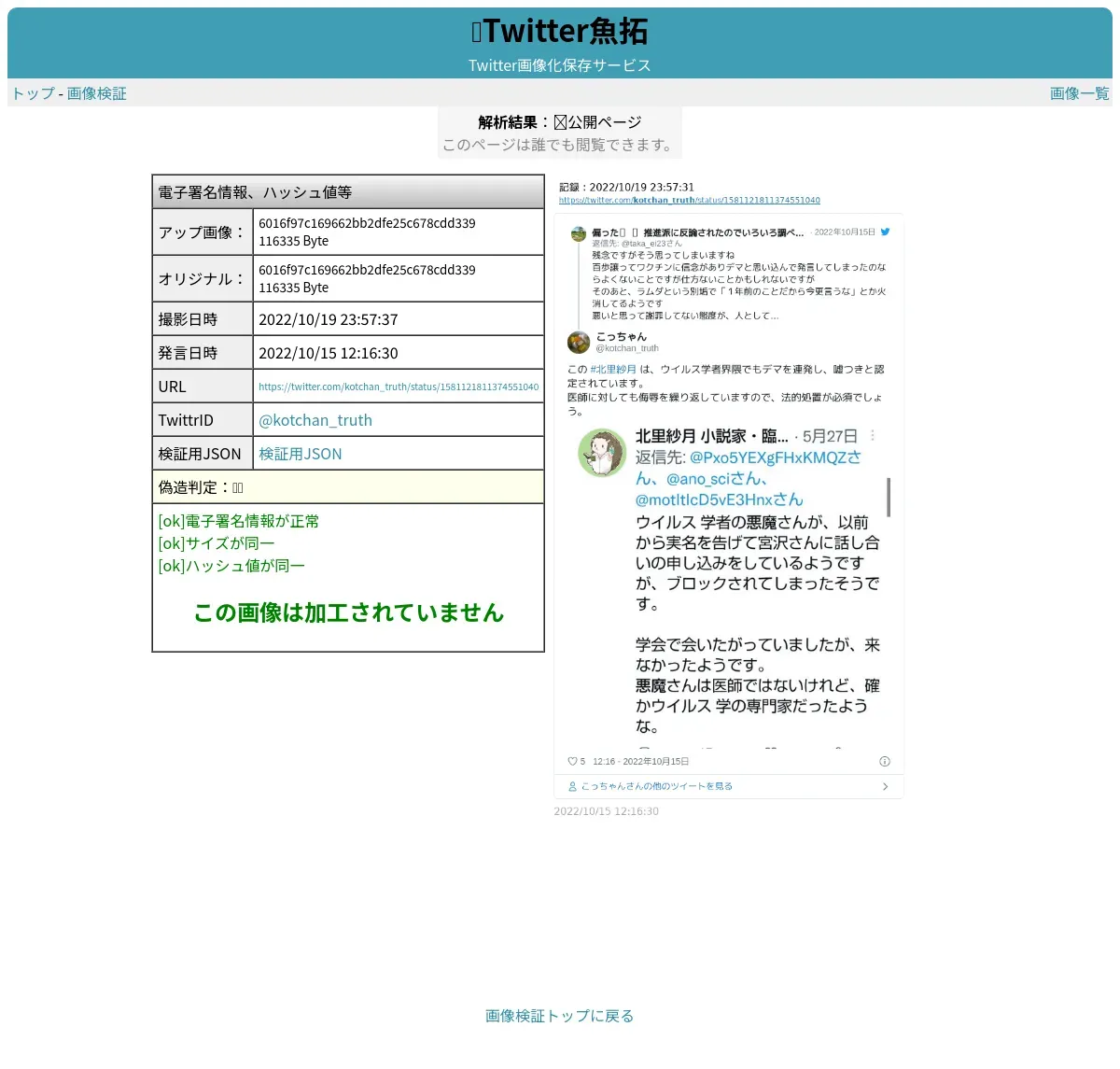Click 電子署名情報、ハッシュ値等 table header
This screenshot has height=1069, width=1120.
pos(348,191)
